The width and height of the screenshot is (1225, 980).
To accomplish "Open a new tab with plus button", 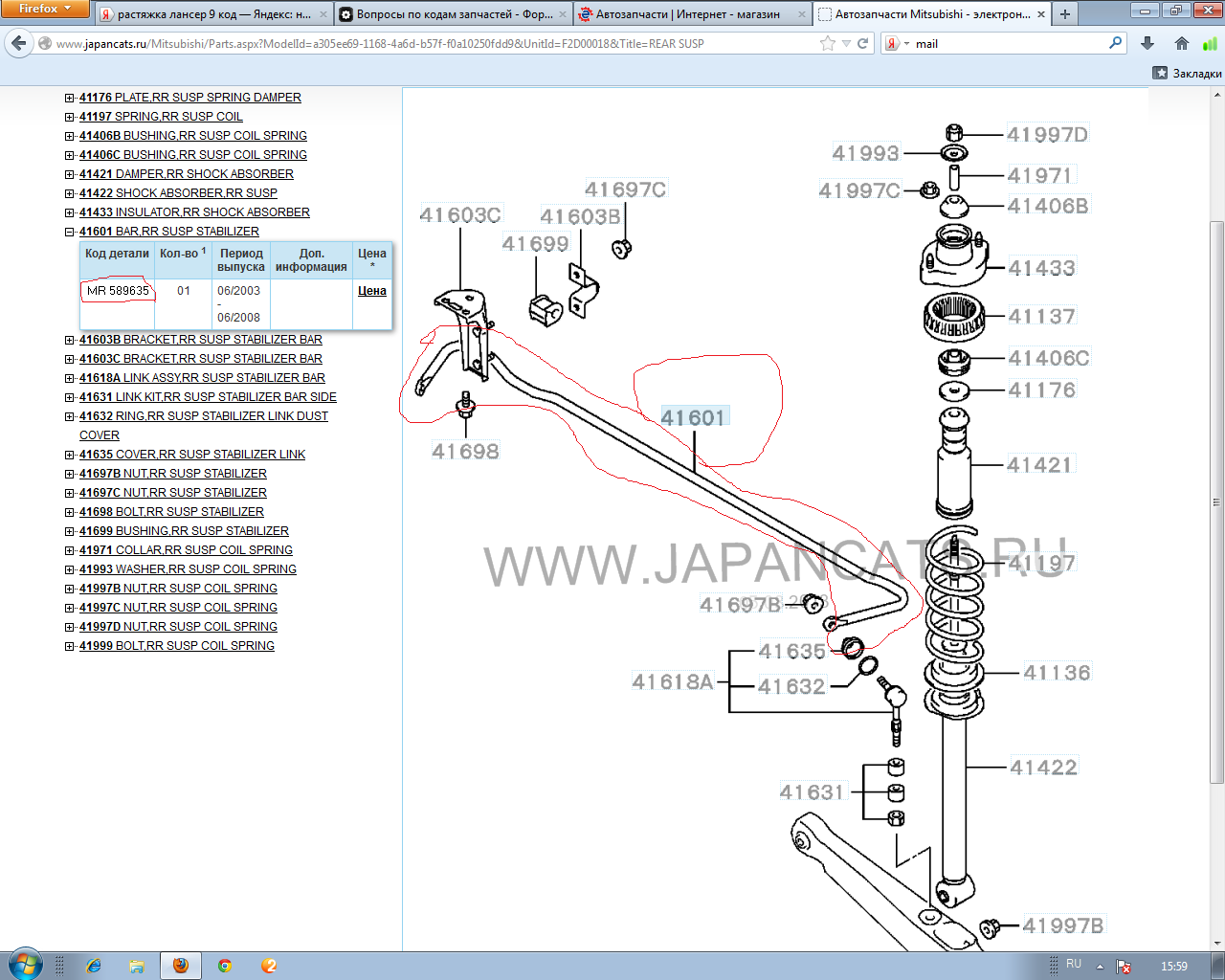I will click(1064, 14).
